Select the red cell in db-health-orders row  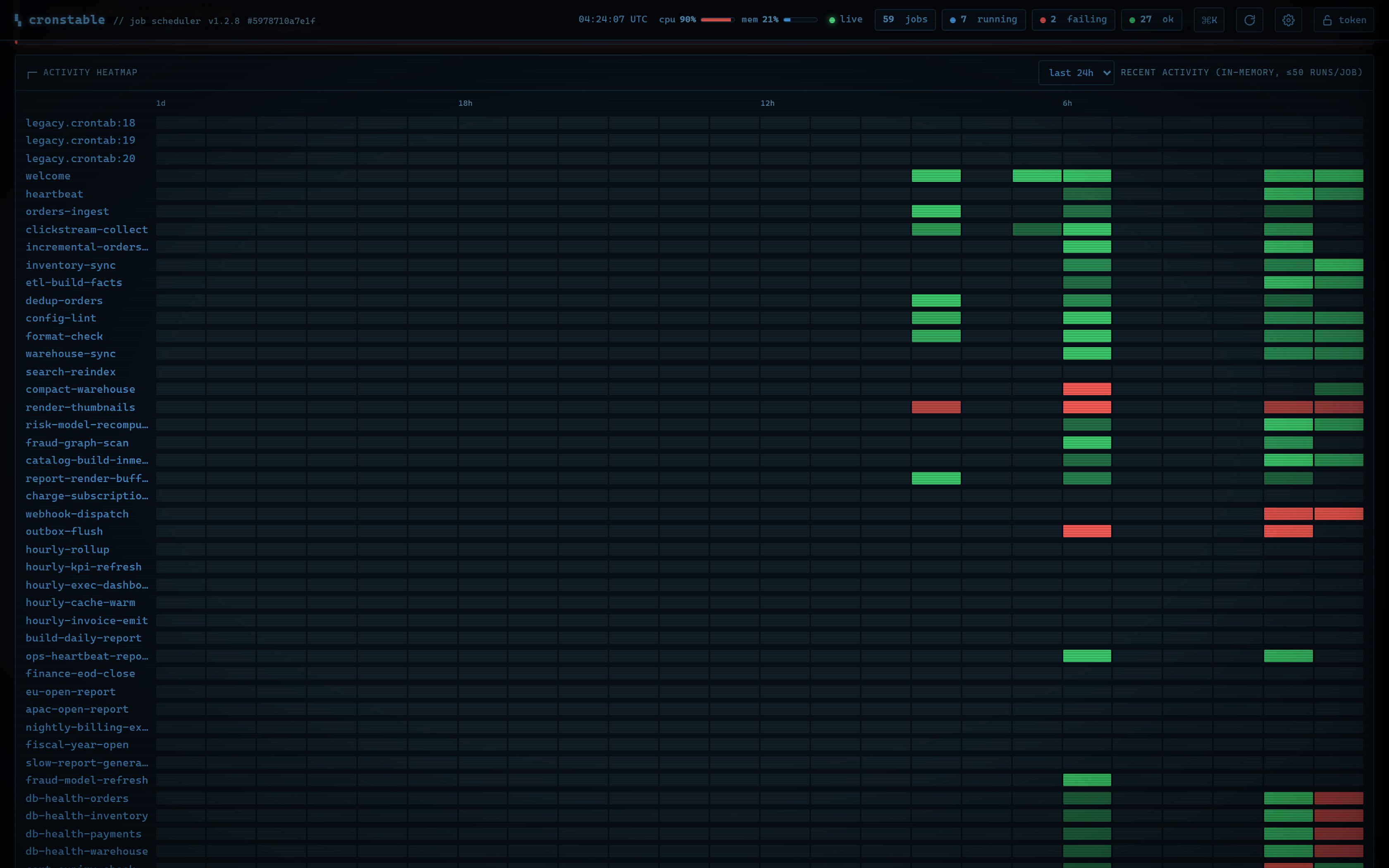[x=1339, y=798]
